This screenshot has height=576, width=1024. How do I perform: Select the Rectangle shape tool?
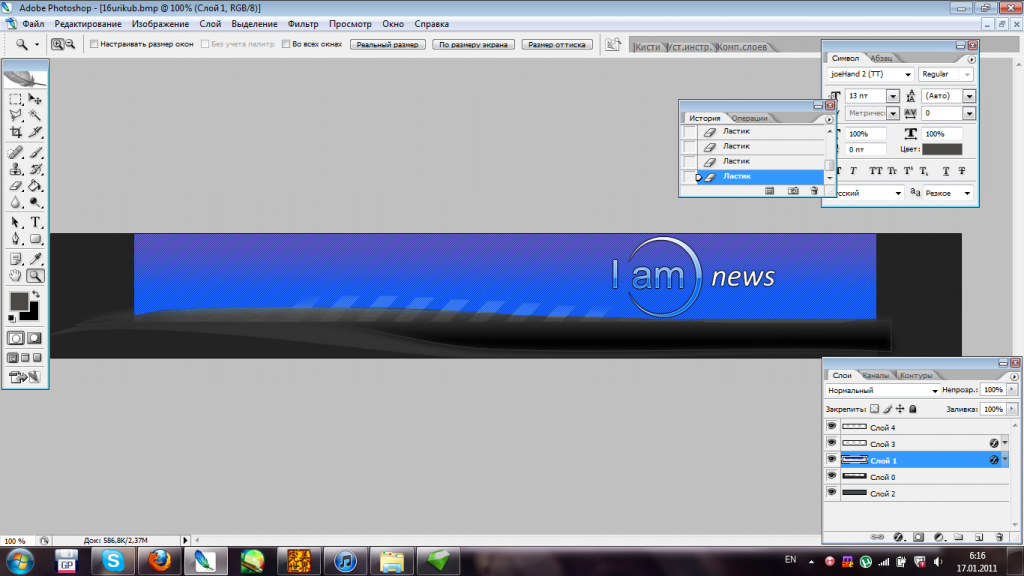[x=35, y=239]
